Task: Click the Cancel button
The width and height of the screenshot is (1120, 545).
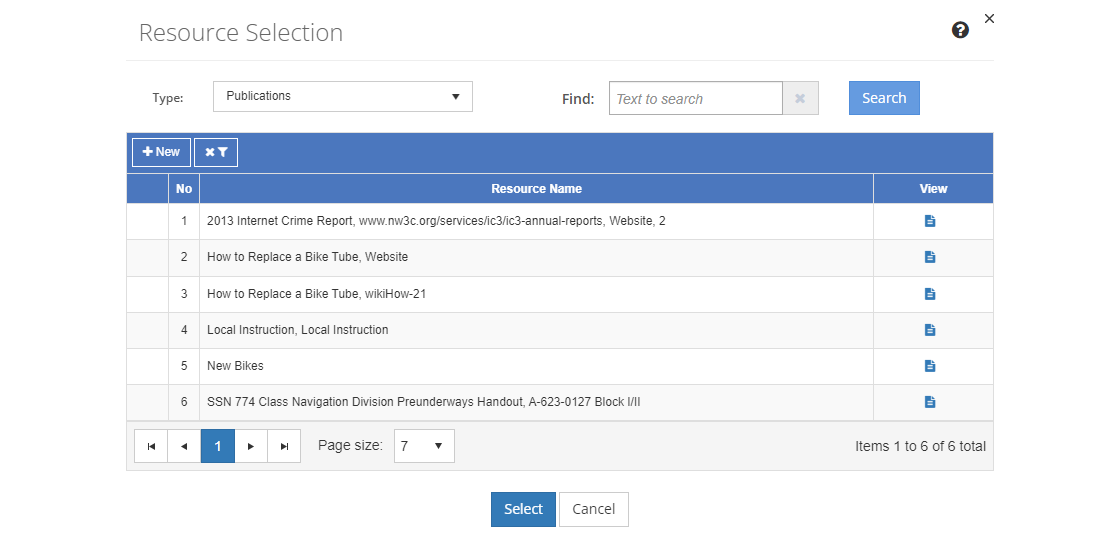Action: point(594,509)
